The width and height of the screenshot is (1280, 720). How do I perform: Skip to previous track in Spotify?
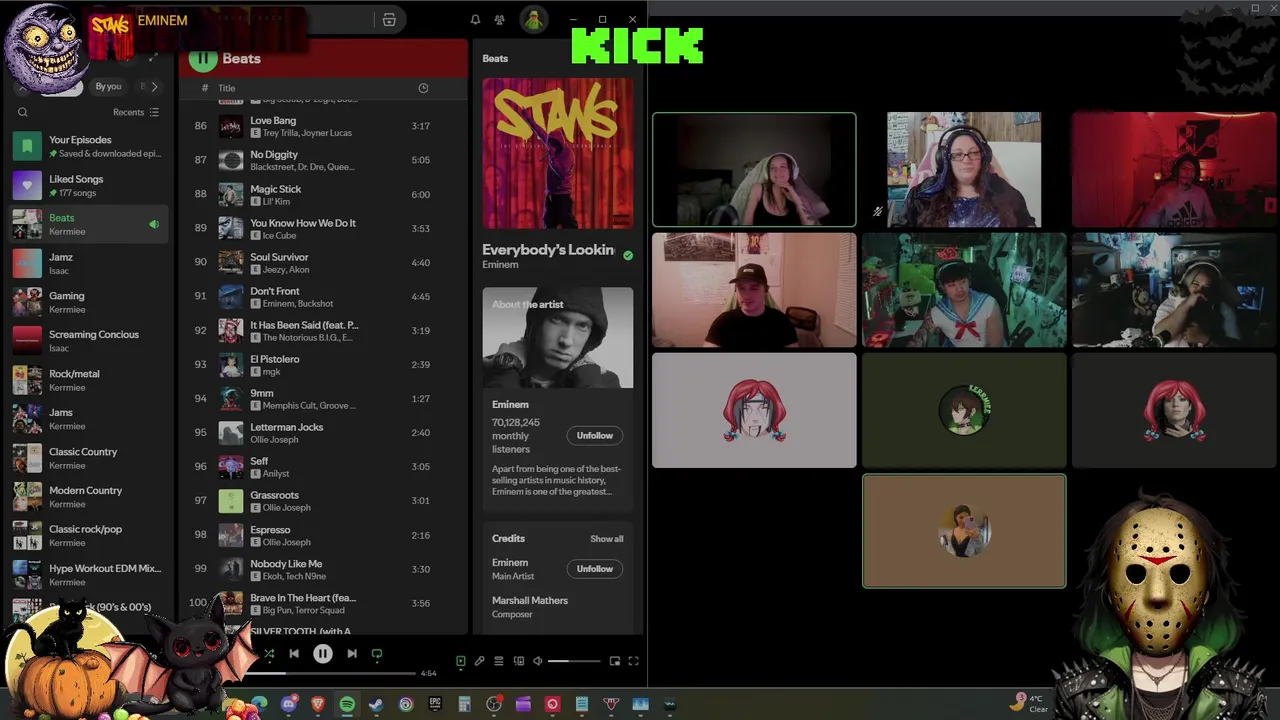[294, 654]
